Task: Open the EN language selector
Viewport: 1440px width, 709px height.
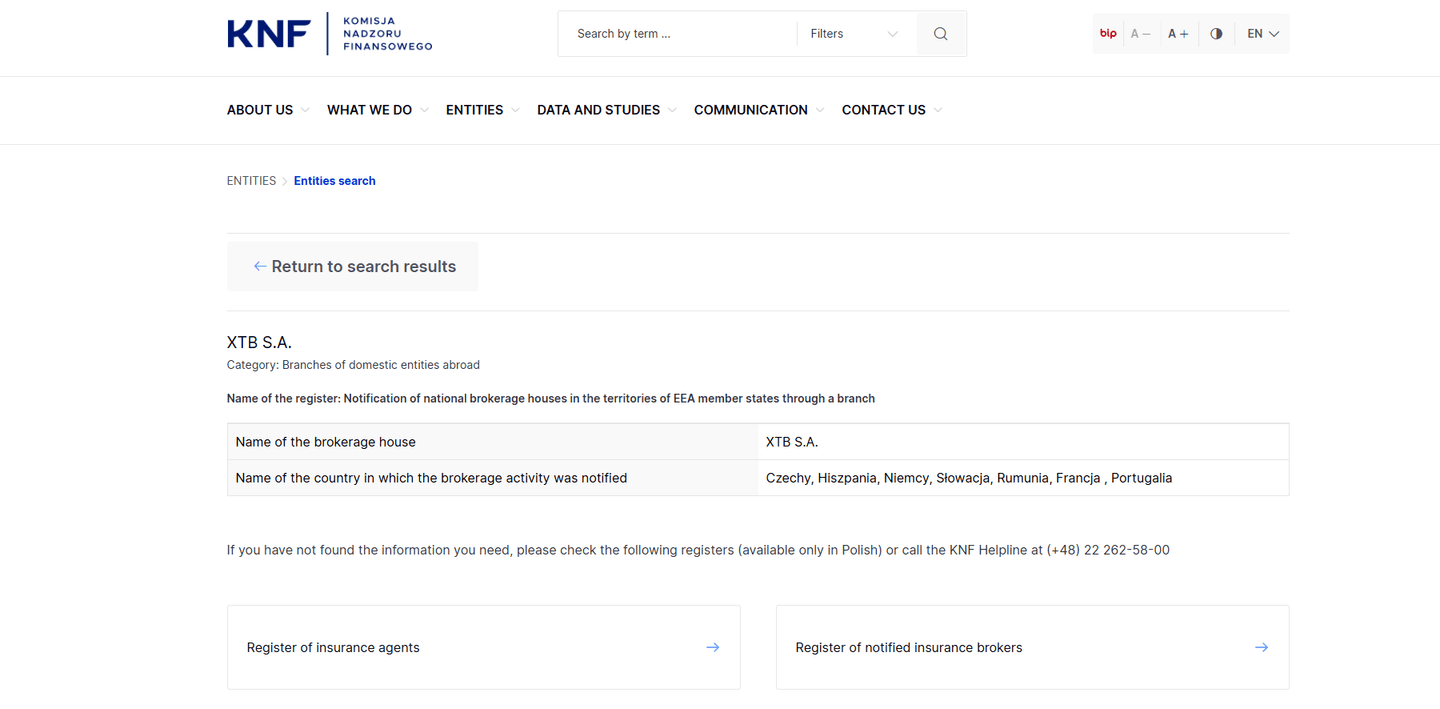Action: 1262,34
